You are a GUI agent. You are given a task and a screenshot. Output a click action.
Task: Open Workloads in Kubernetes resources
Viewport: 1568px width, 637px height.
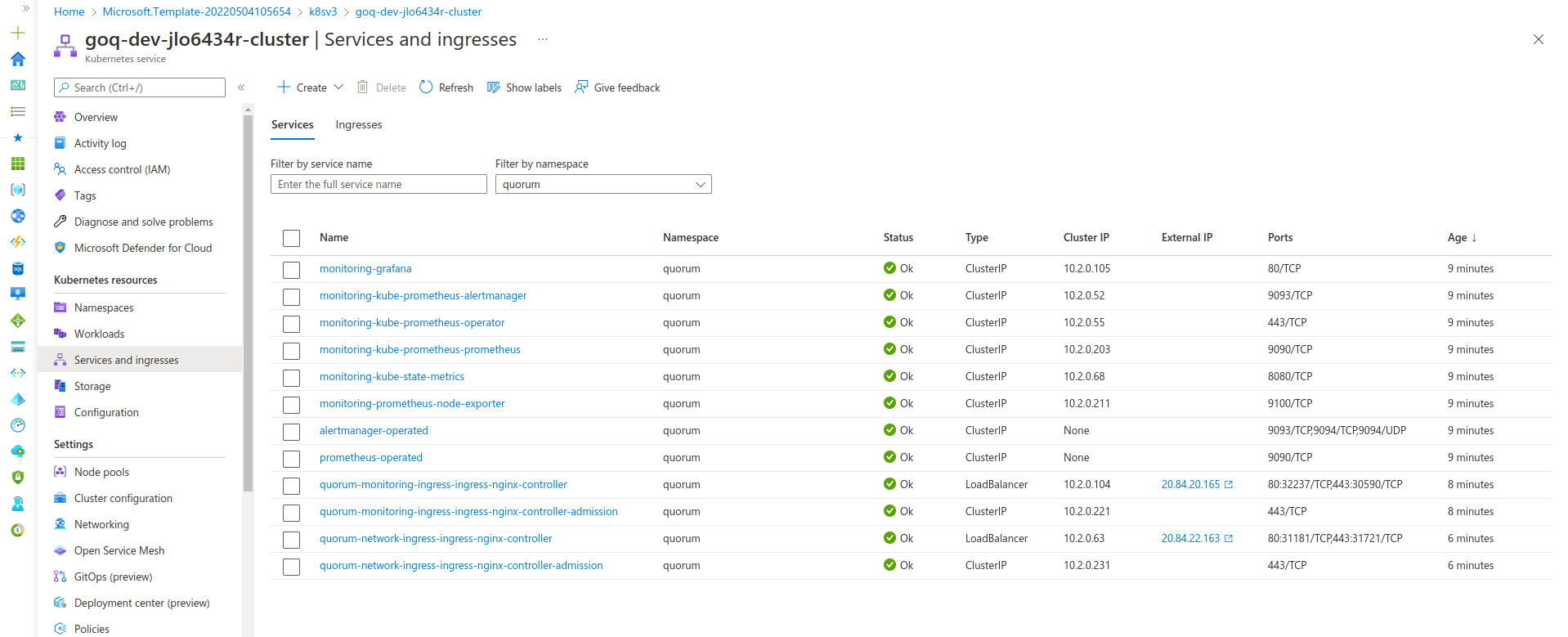[x=99, y=334]
